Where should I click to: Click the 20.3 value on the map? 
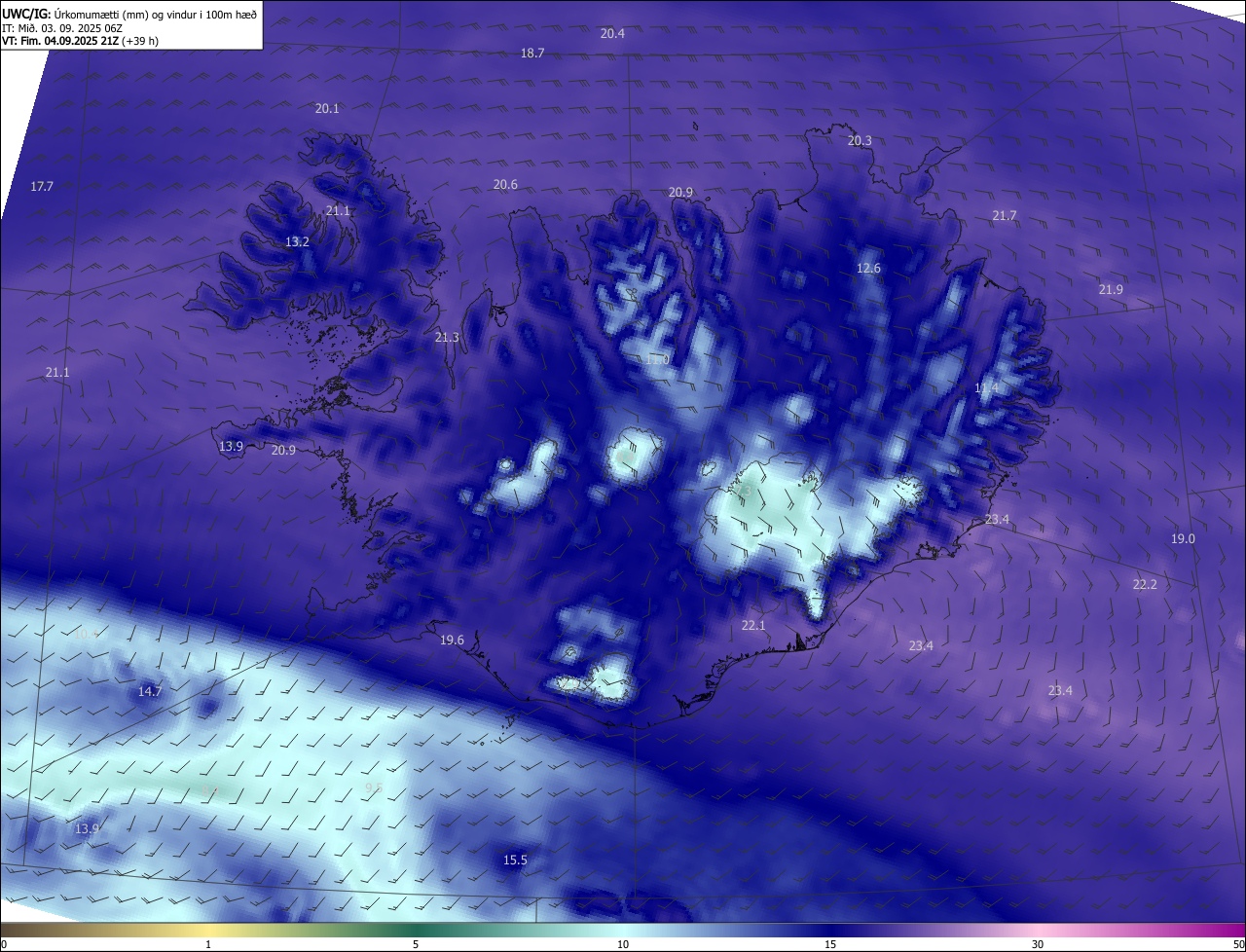(x=860, y=141)
